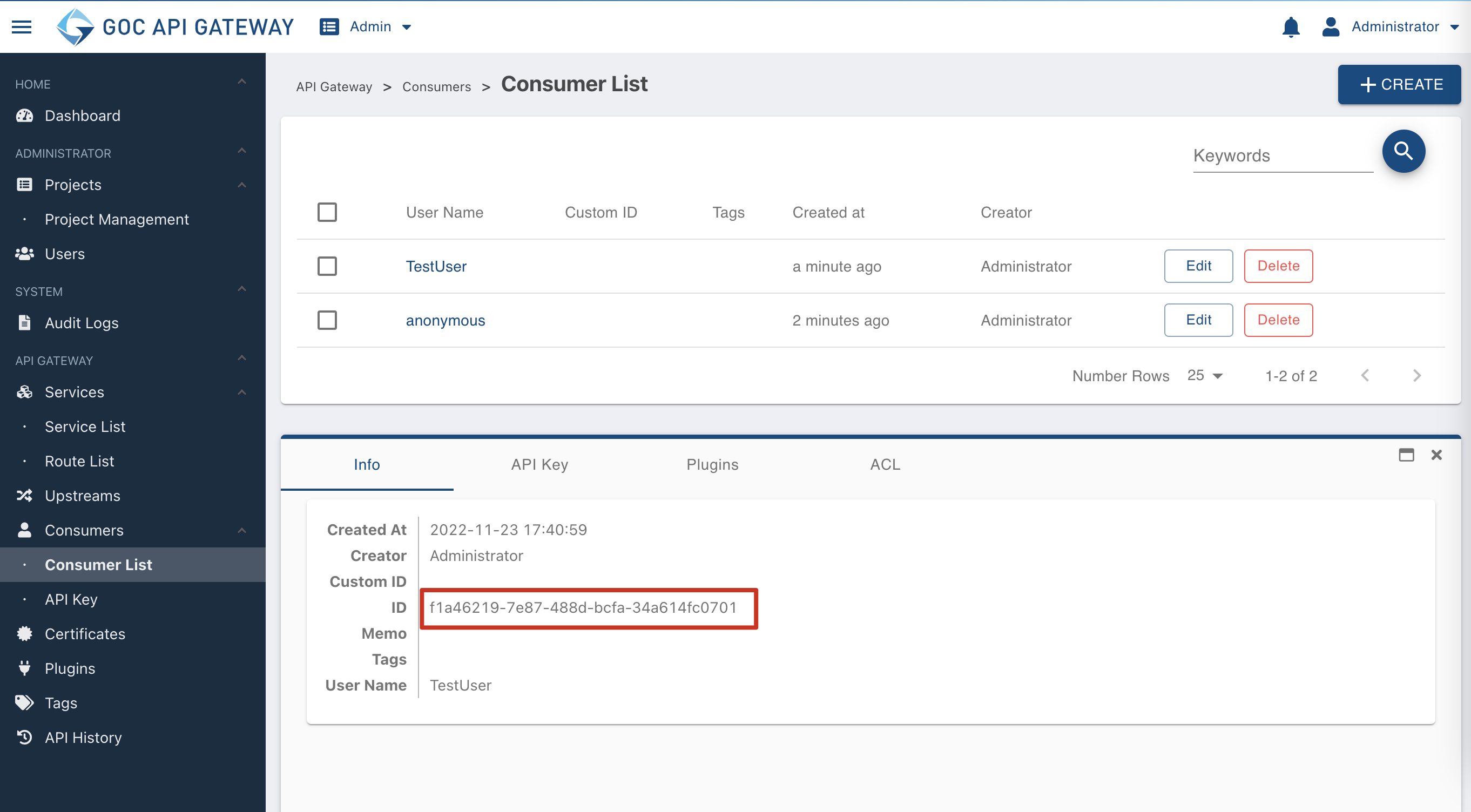Open Service List in sidebar

click(85, 427)
